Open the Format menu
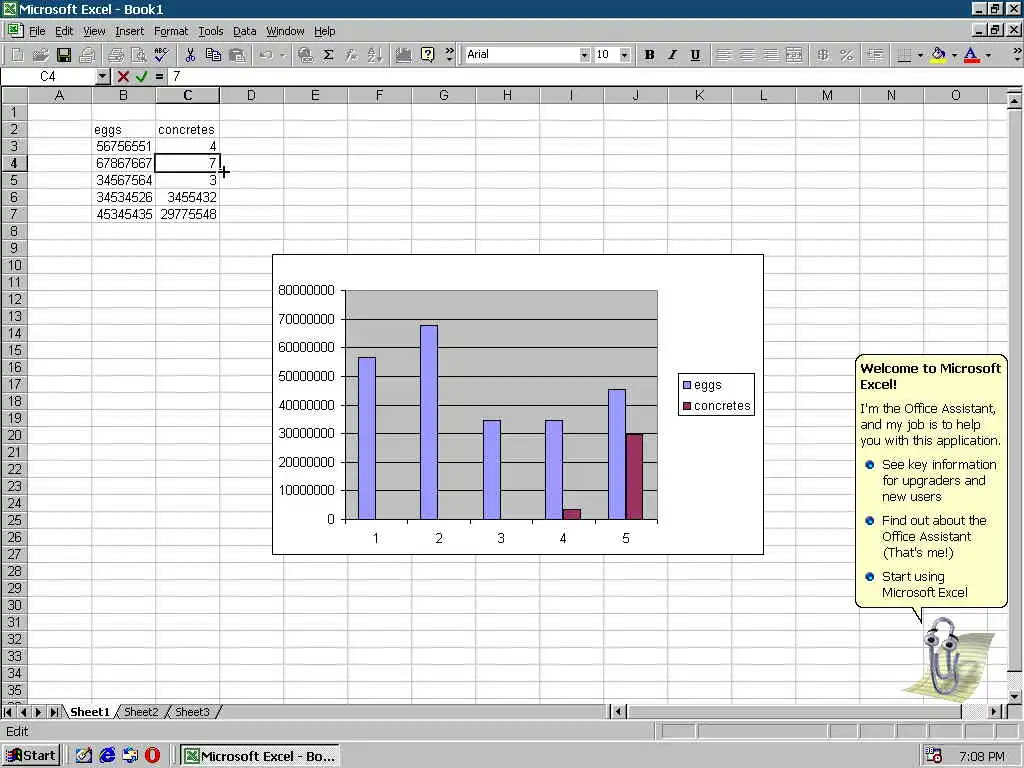 170,31
